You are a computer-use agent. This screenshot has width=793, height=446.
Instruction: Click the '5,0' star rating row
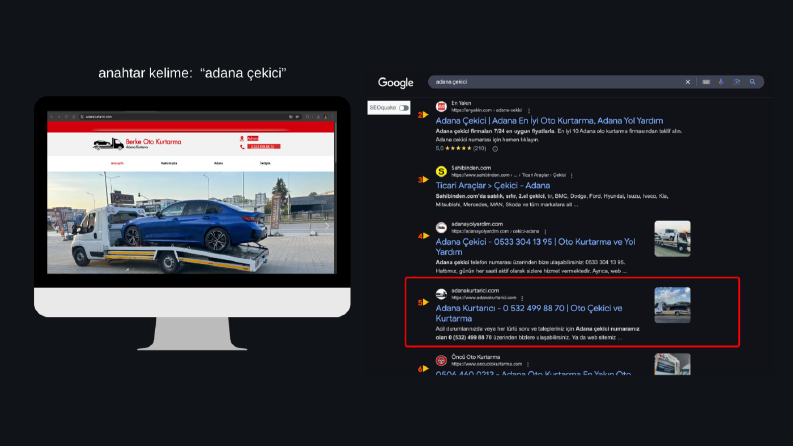pyautogui.click(x=461, y=149)
